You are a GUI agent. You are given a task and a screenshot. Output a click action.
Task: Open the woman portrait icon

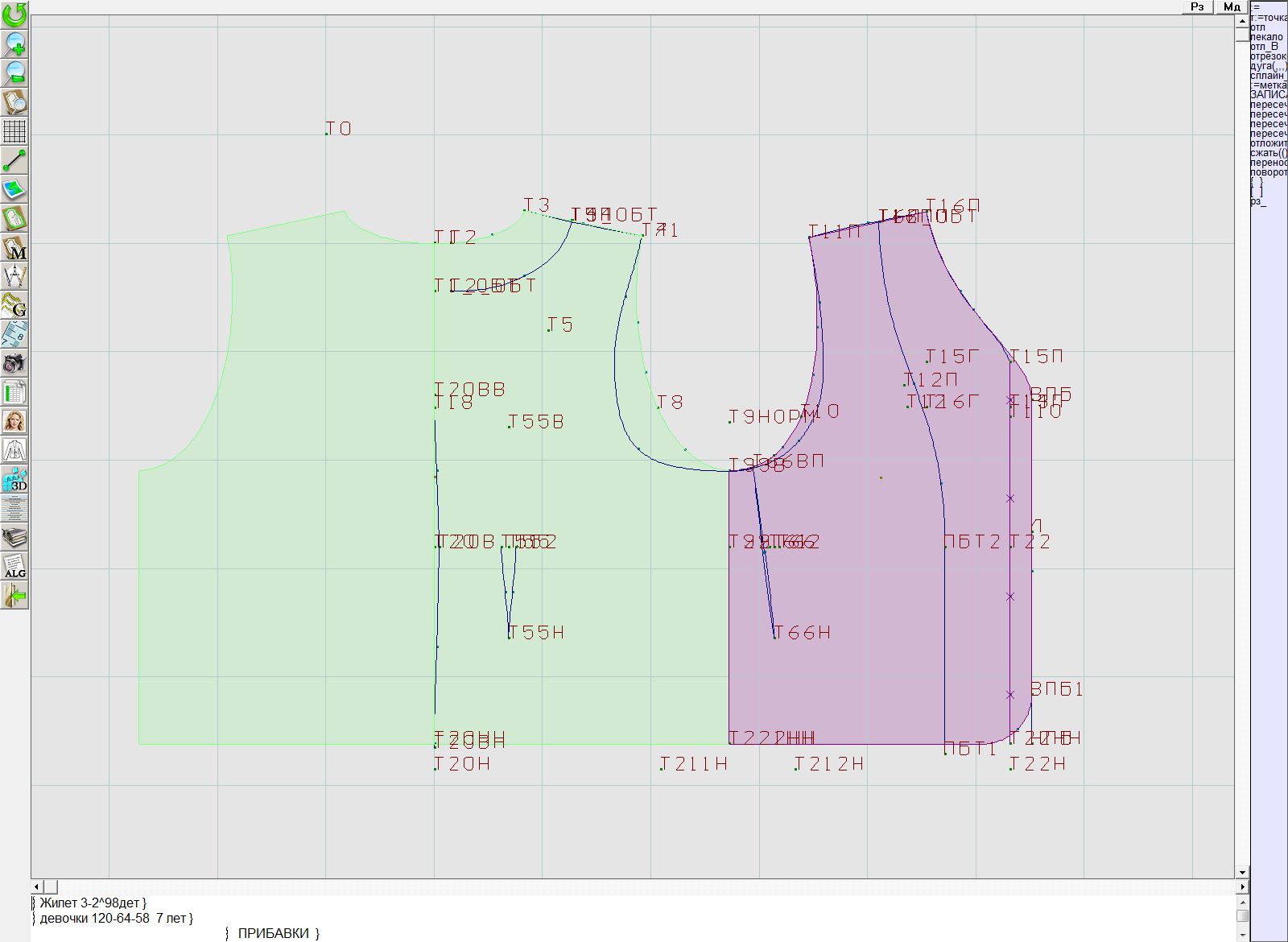point(14,421)
